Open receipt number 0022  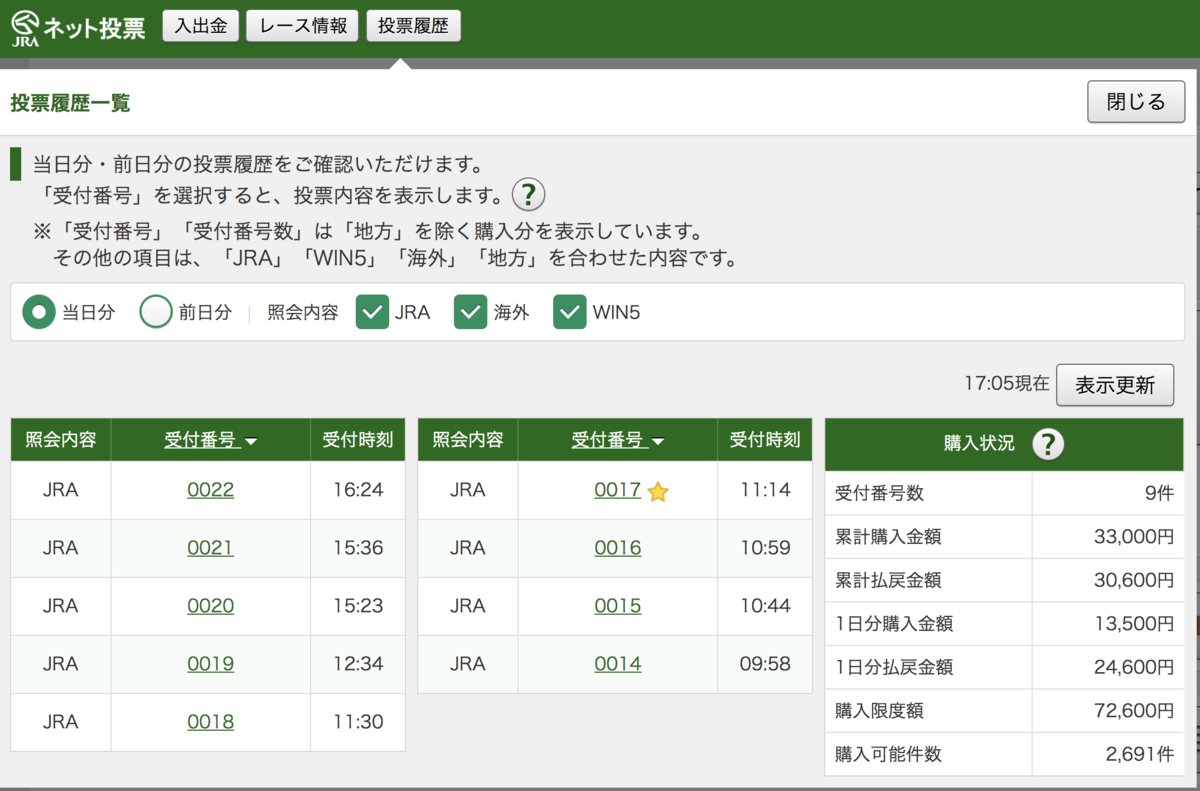(210, 490)
